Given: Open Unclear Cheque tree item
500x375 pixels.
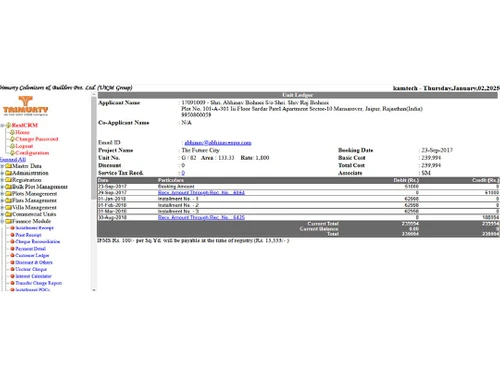Looking at the screenshot, I should [31, 269].
